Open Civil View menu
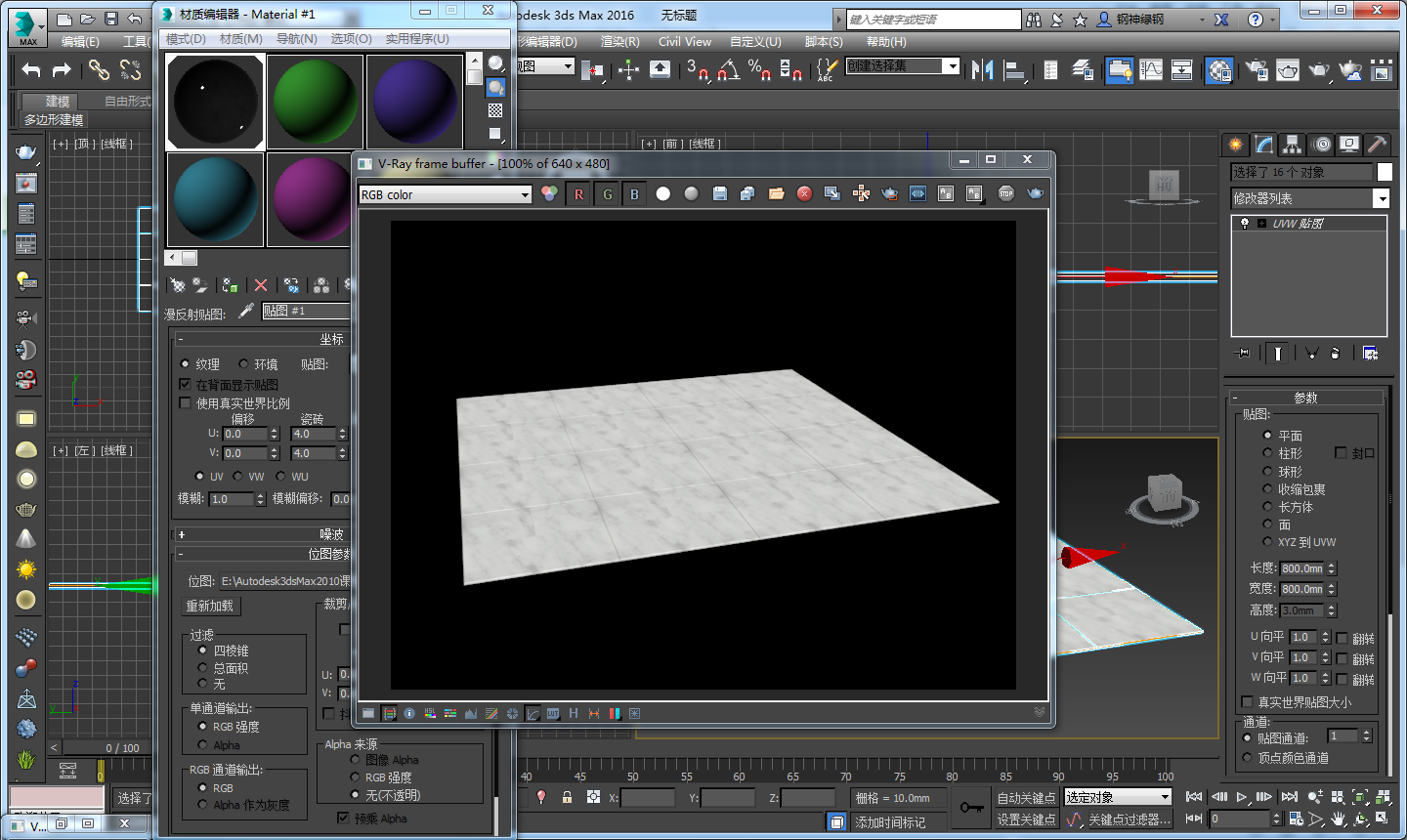 pos(684,41)
